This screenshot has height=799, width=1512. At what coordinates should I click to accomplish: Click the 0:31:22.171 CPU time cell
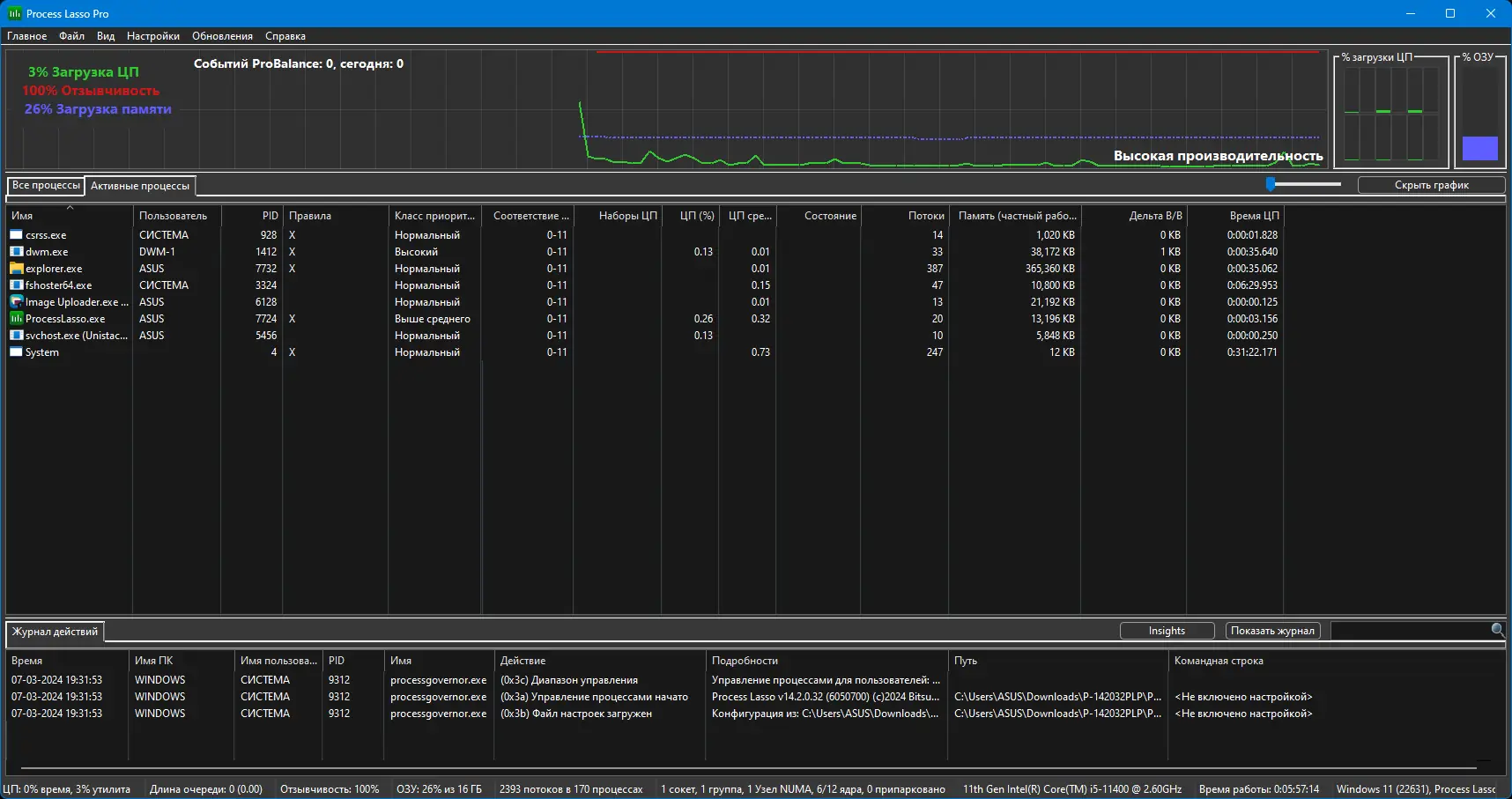pyautogui.click(x=1252, y=352)
